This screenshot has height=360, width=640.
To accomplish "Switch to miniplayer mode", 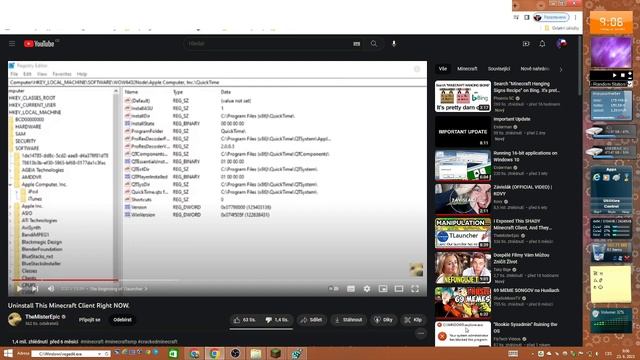I will [x=383, y=289].
